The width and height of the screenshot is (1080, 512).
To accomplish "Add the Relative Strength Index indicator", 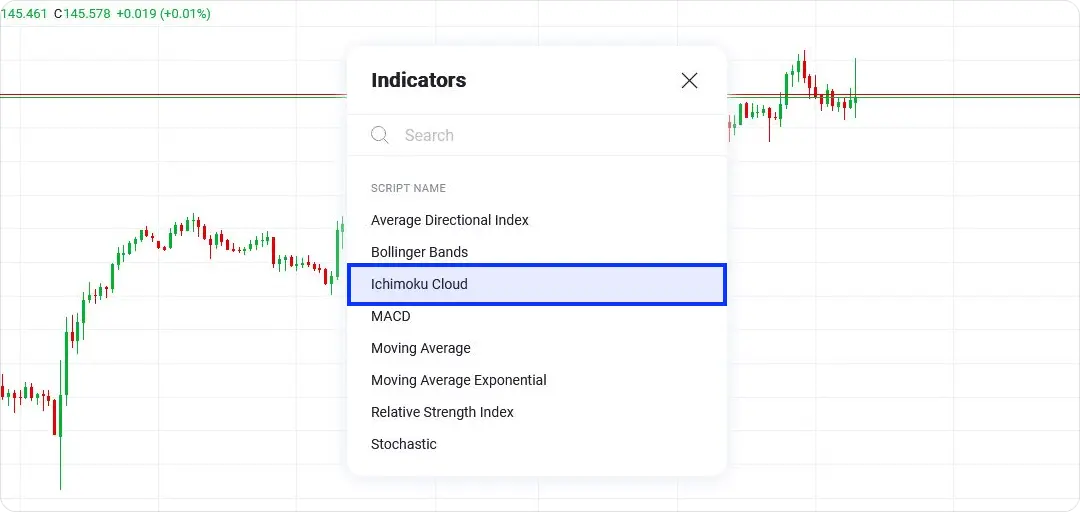I will (x=442, y=412).
